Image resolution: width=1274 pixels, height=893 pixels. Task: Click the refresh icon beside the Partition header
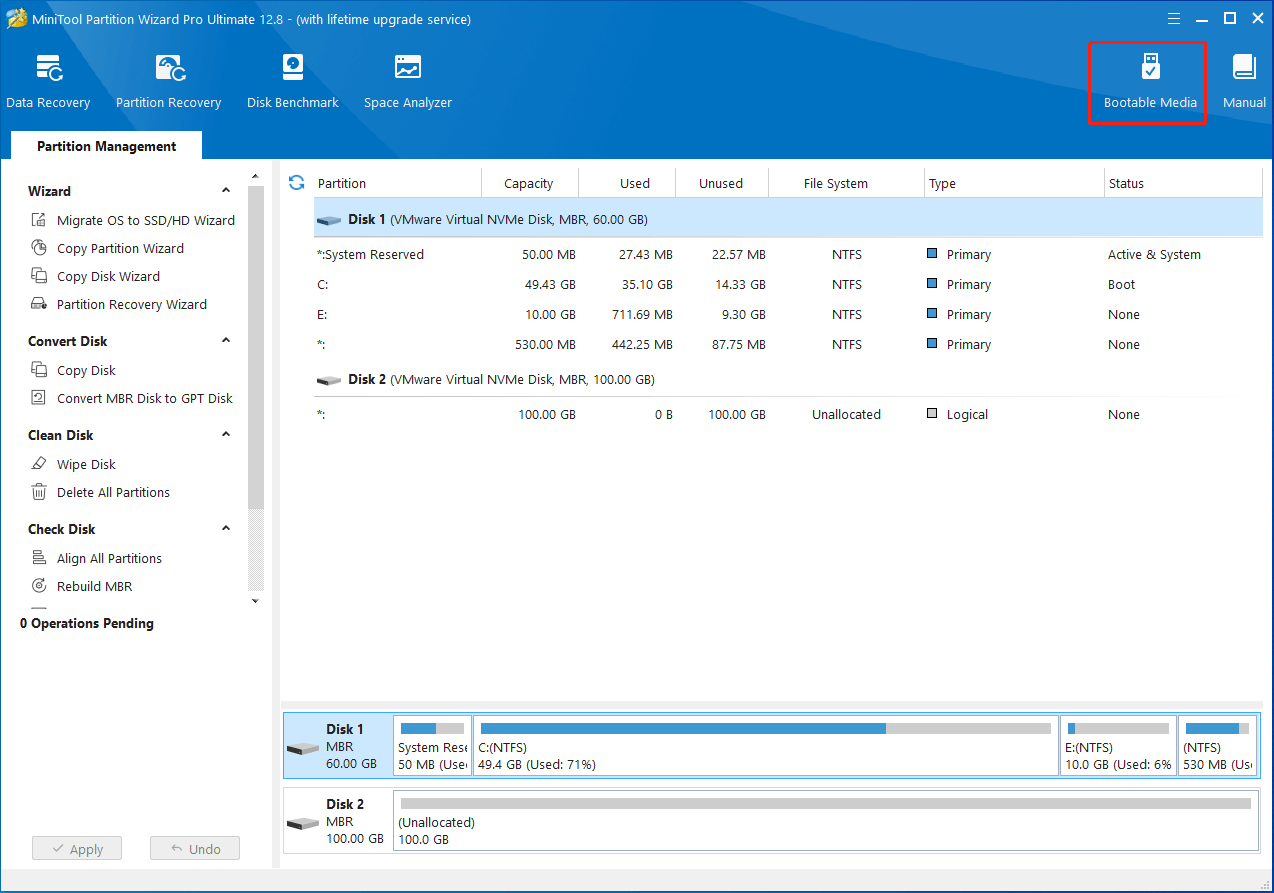point(296,183)
